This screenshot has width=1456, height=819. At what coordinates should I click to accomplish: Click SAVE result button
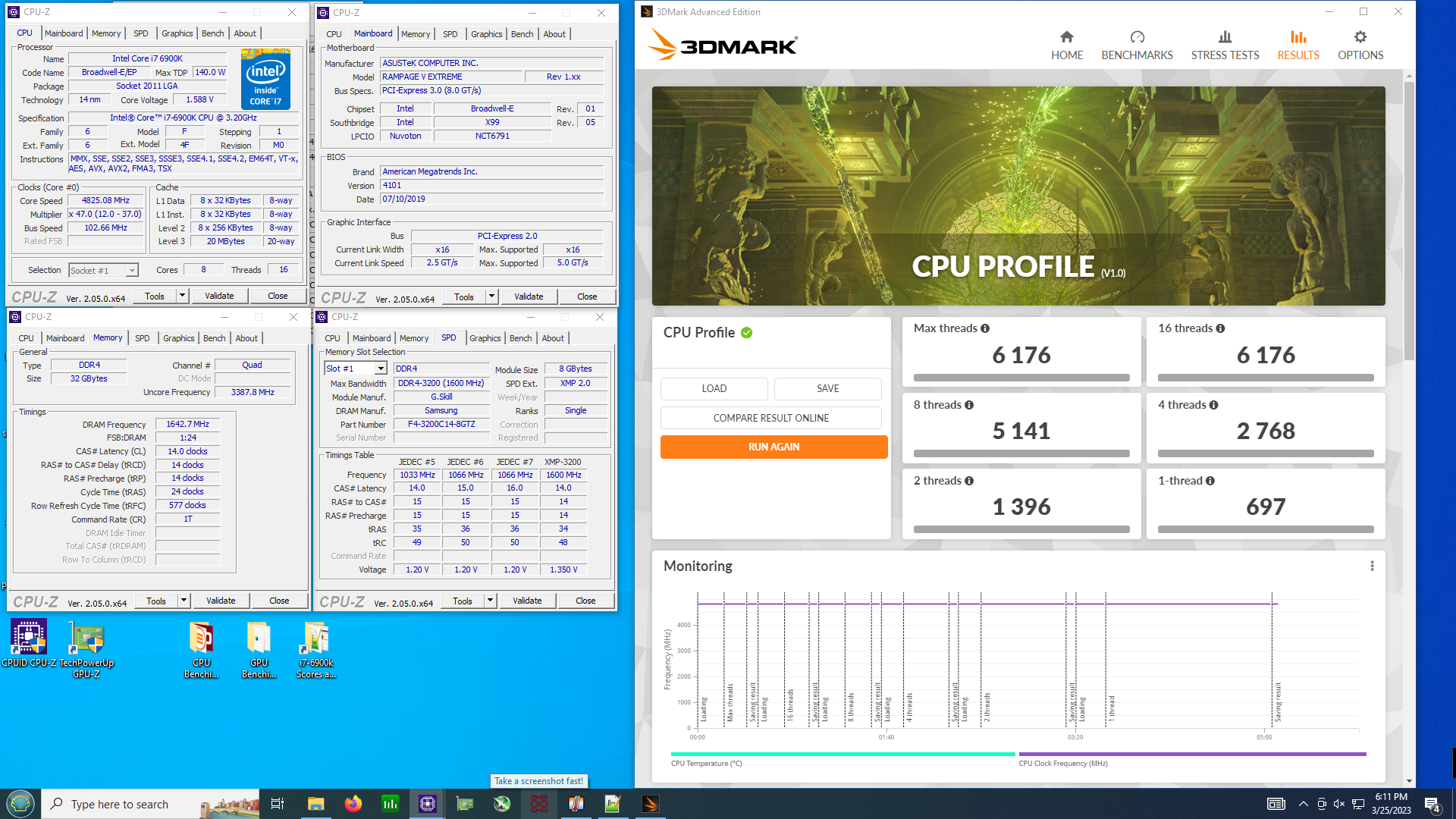pyautogui.click(x=827, y=388)
